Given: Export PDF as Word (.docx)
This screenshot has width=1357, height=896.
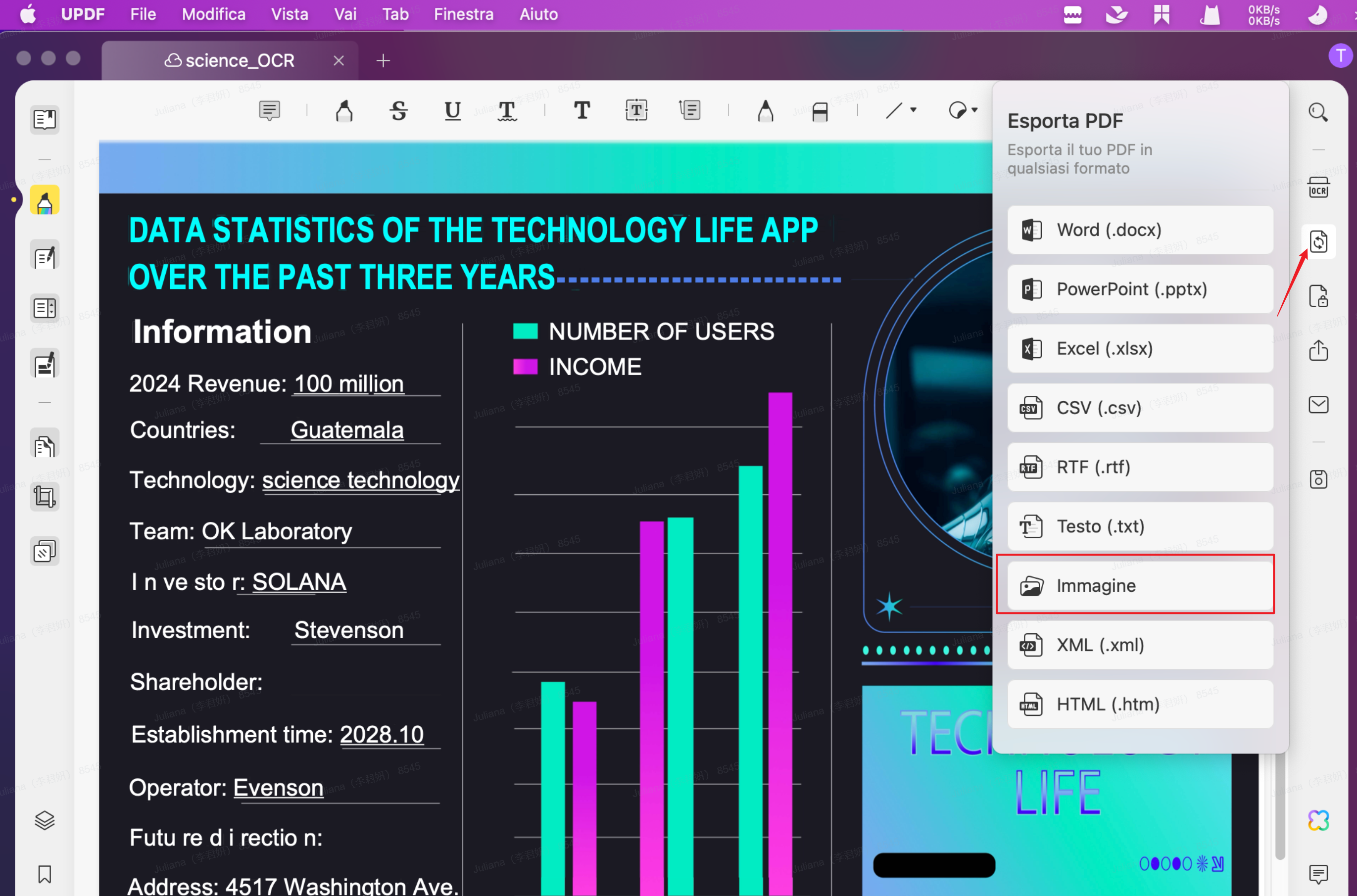Looking at the screenshot, I should [1140, 230].
